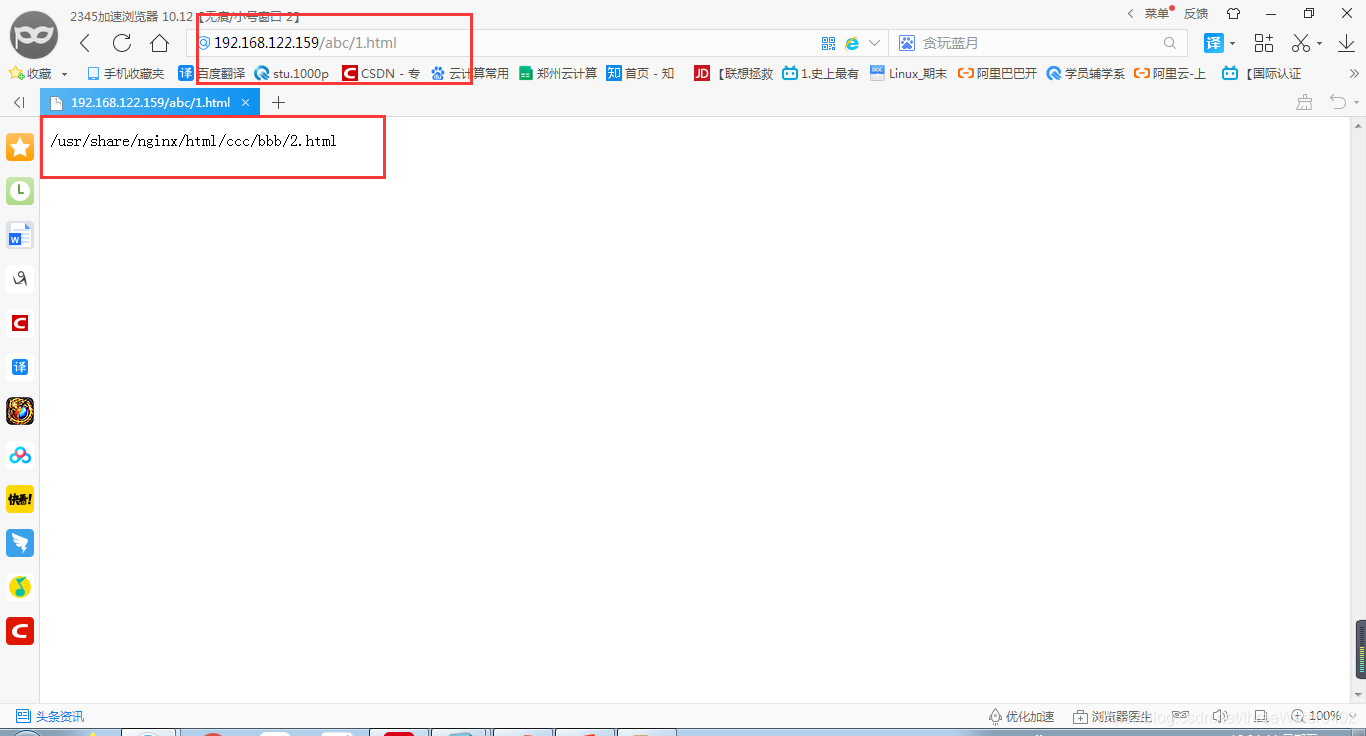Restore recently closed tab arrow
Image resolution: width=1366 pixels, height=736 pixels.
click(1337, 102)
